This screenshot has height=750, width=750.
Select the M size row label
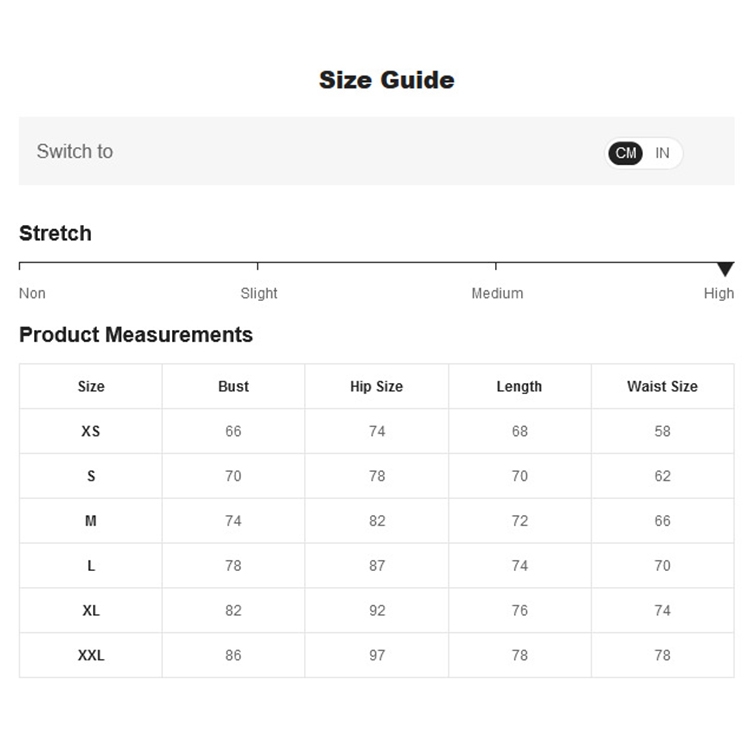(x=91, y=521)
